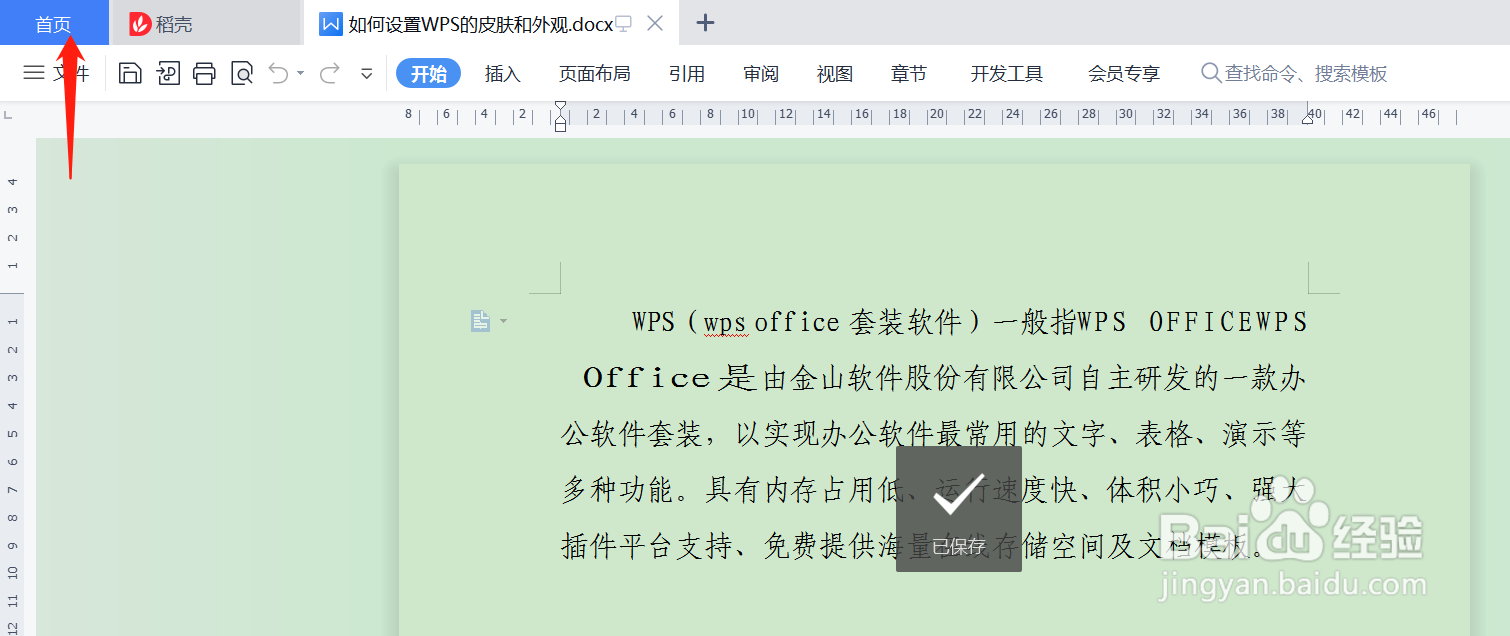1510x636 pixels.
Task: Switch to the 引用 ribbon tab
Action: point(687,74)
